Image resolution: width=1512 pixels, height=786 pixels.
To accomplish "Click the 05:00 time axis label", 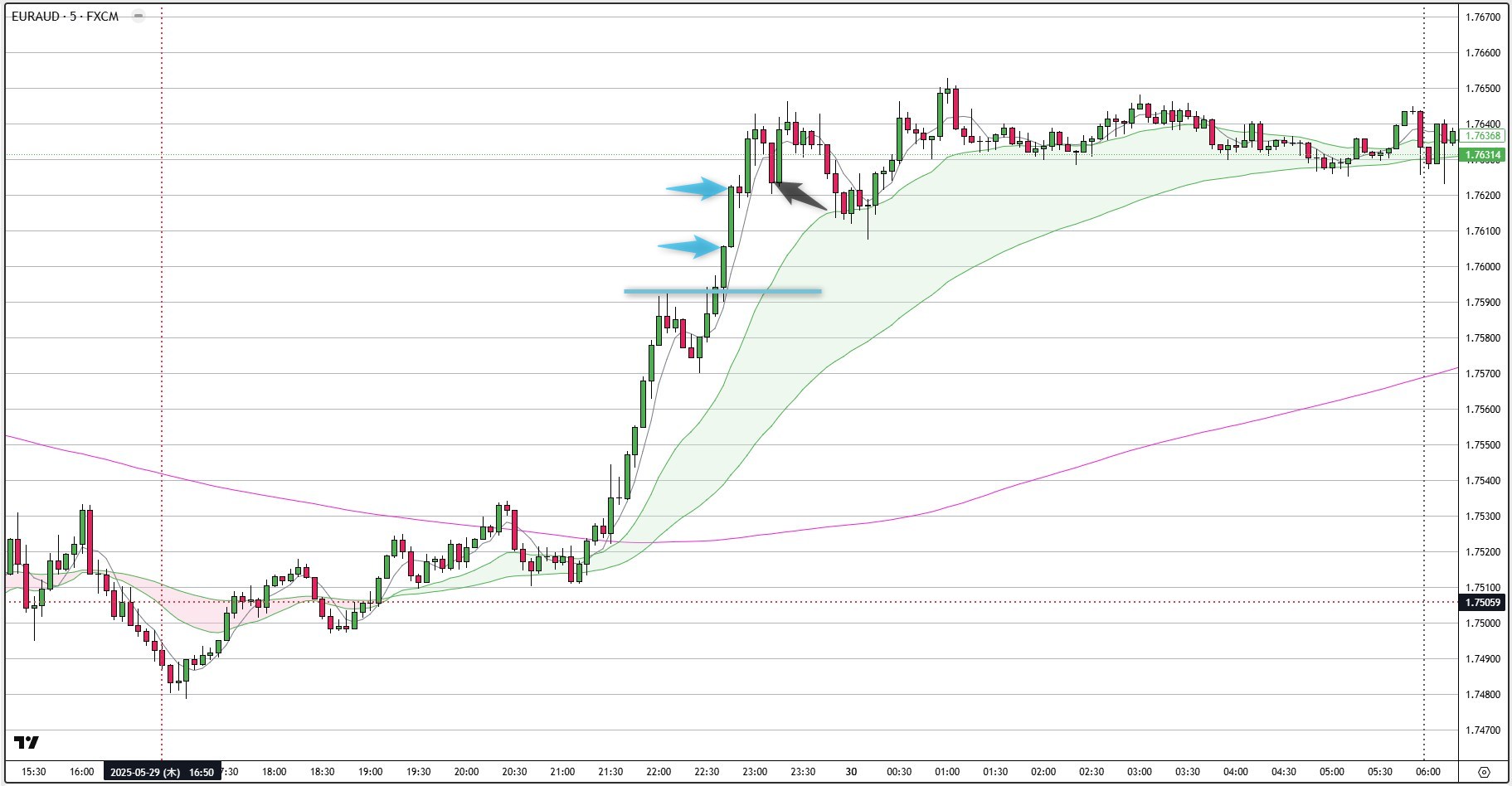I will pos(1332,772).
